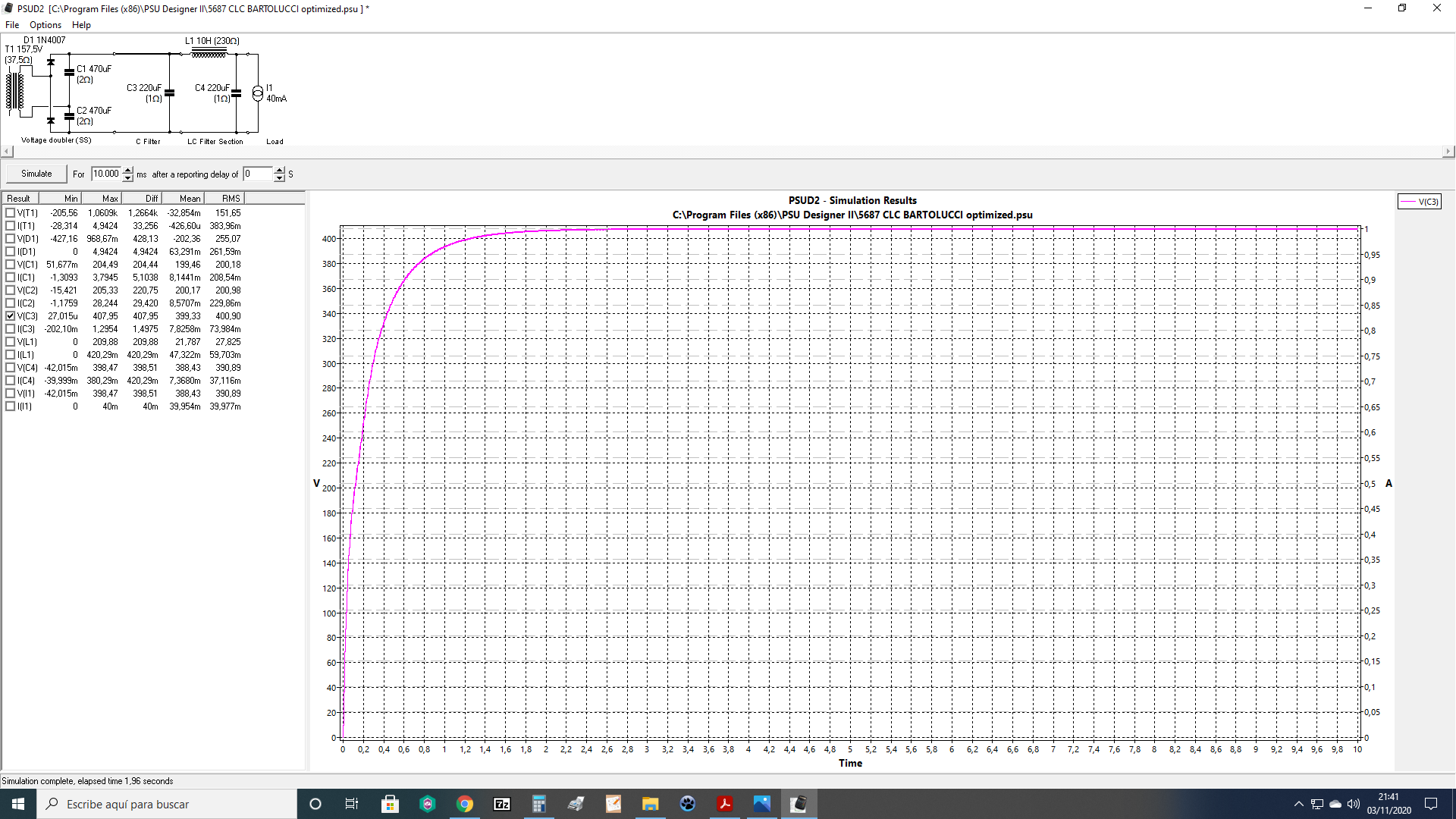Increase reporting delay with up arrow

click(279, 170)
